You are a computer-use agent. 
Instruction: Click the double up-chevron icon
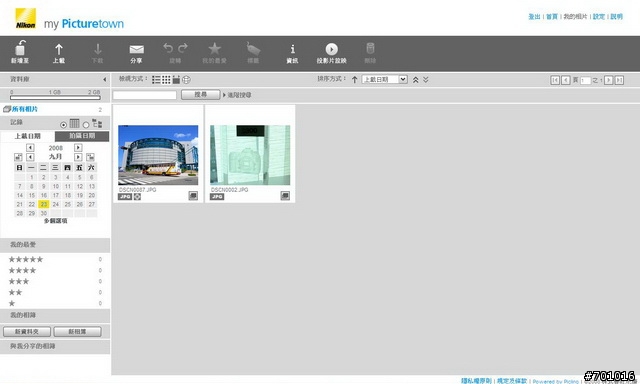coord(416,80)
